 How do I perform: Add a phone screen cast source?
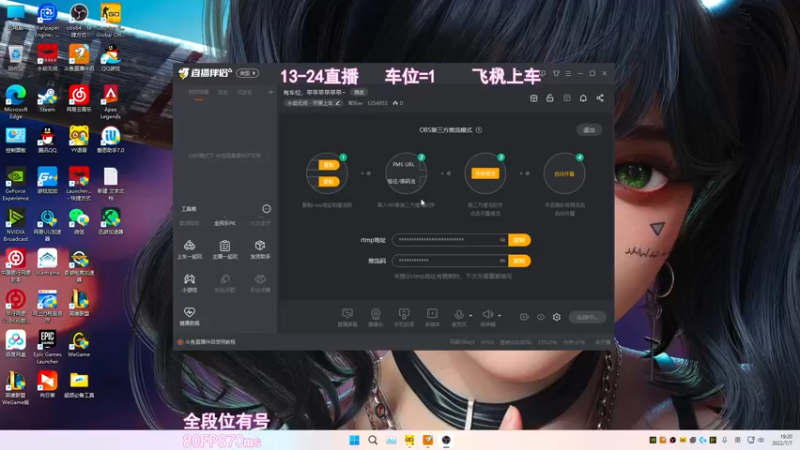[404, 317]
